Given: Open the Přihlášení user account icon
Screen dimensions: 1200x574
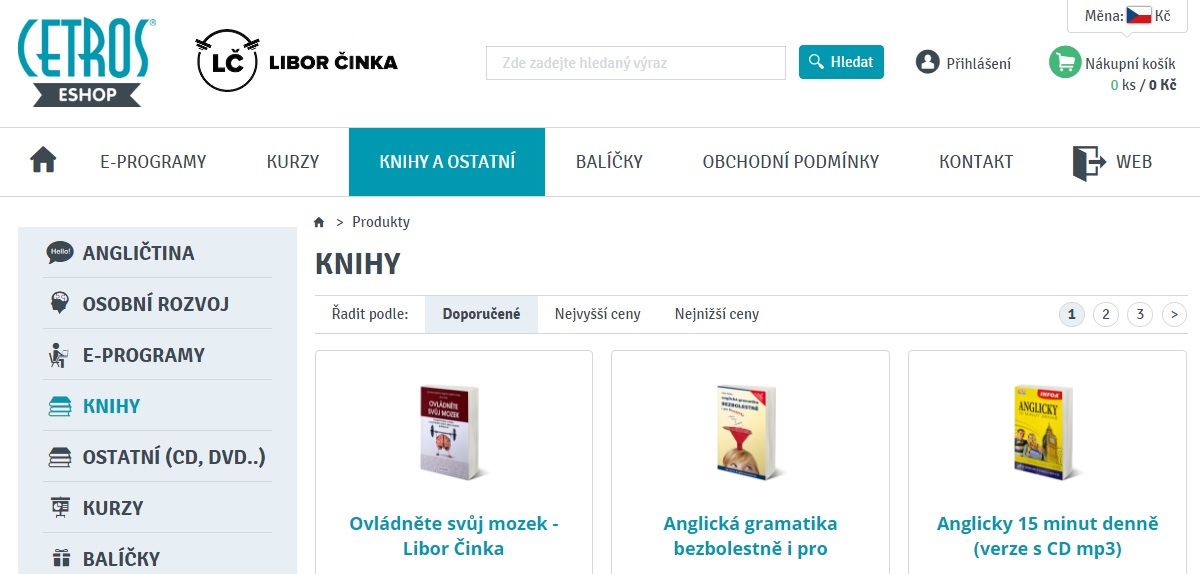Looking at the screenshot, I should click(x=927, y=62).
